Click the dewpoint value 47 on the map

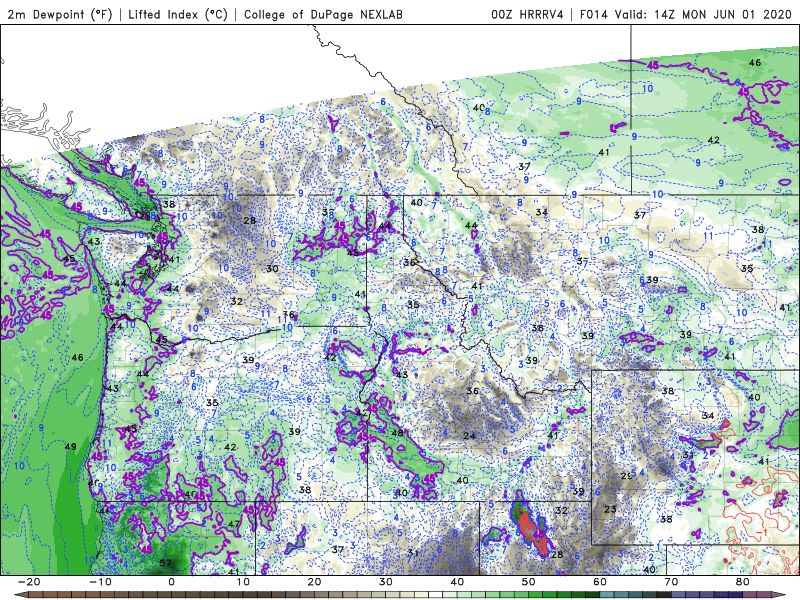point(234,523)
